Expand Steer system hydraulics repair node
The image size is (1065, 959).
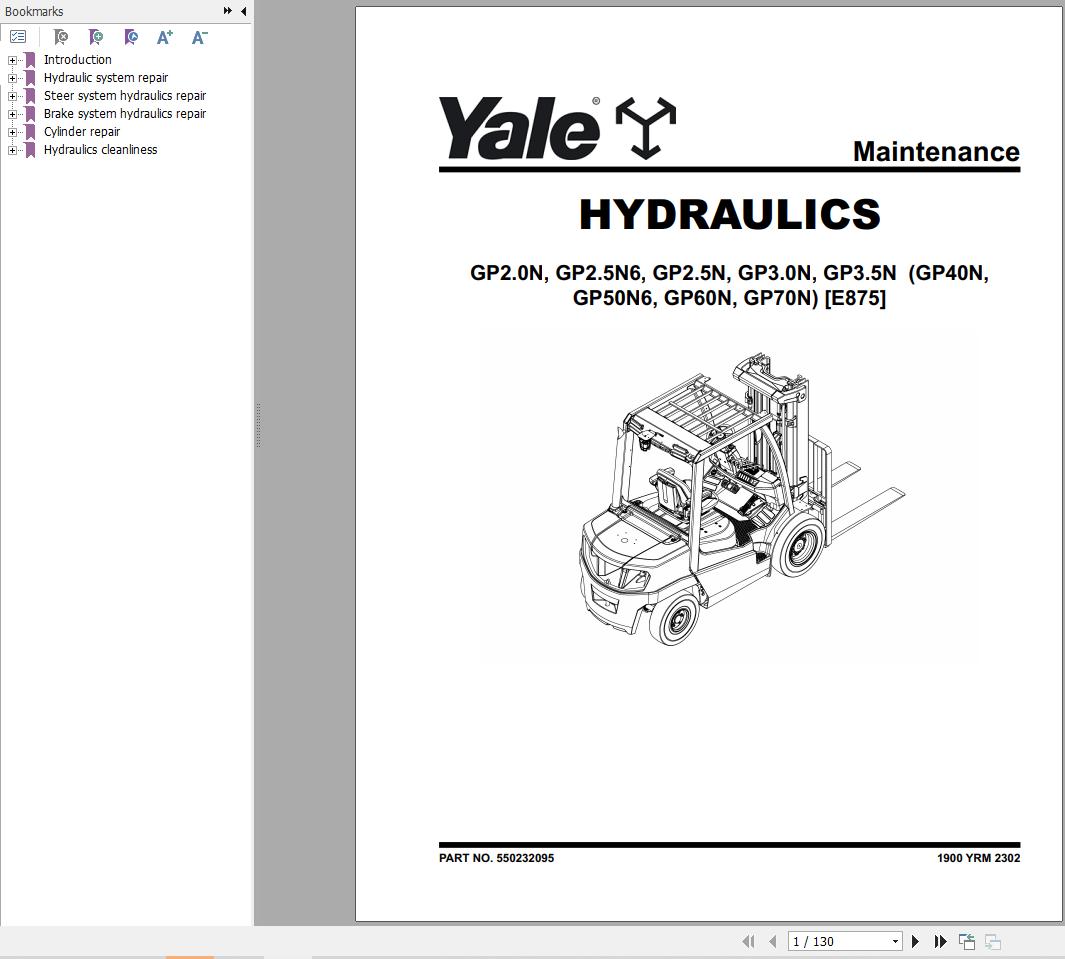12,96
